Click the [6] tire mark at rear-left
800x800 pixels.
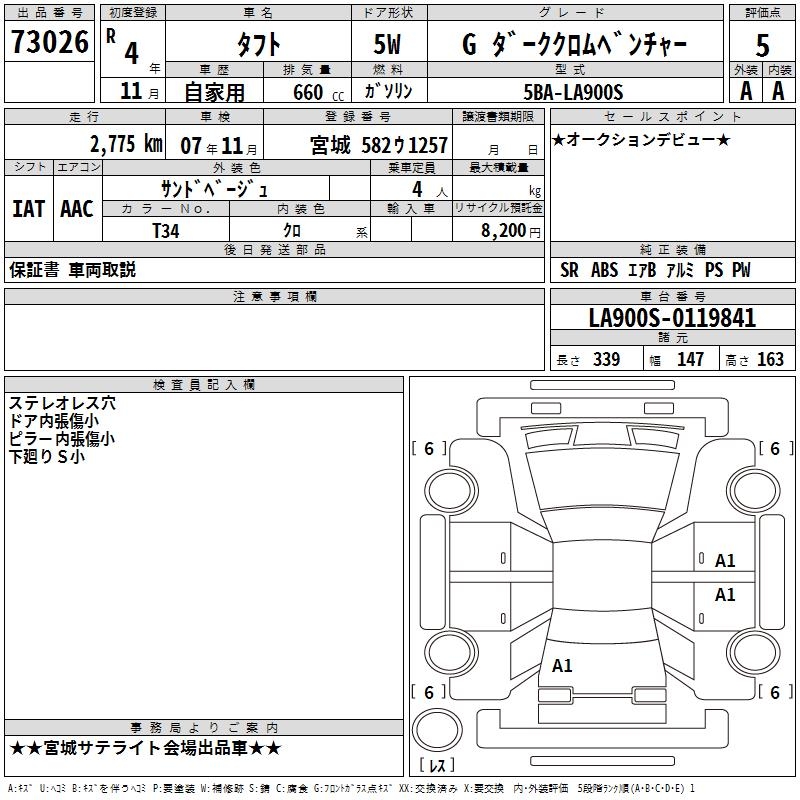[x=429, y=692]
